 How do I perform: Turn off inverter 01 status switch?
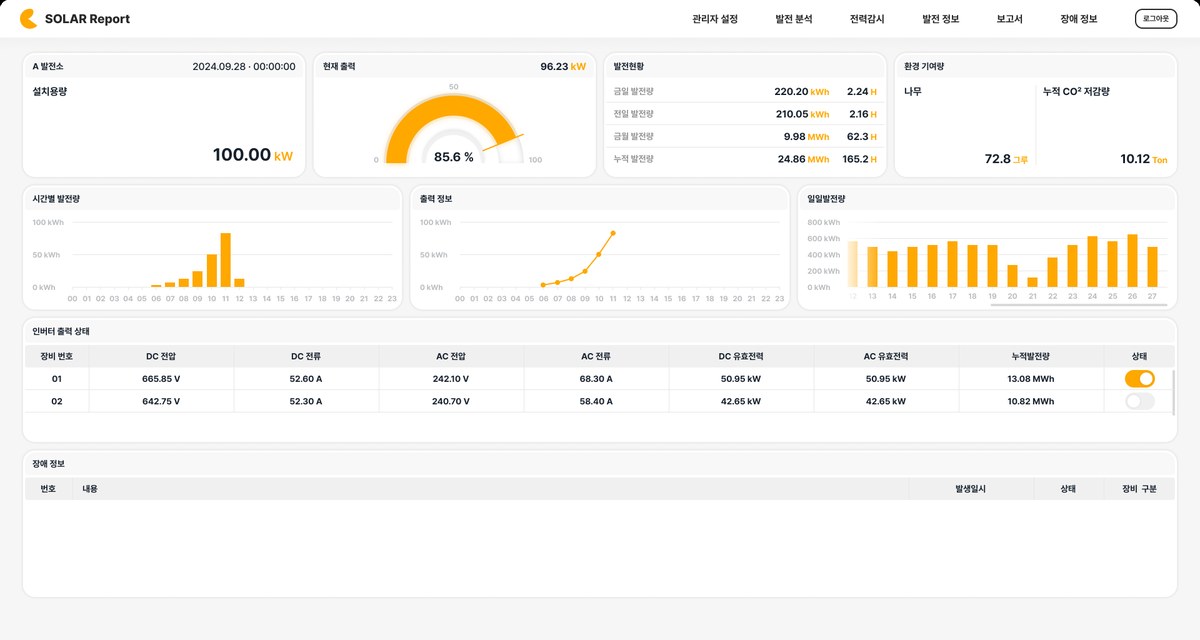1139,379
